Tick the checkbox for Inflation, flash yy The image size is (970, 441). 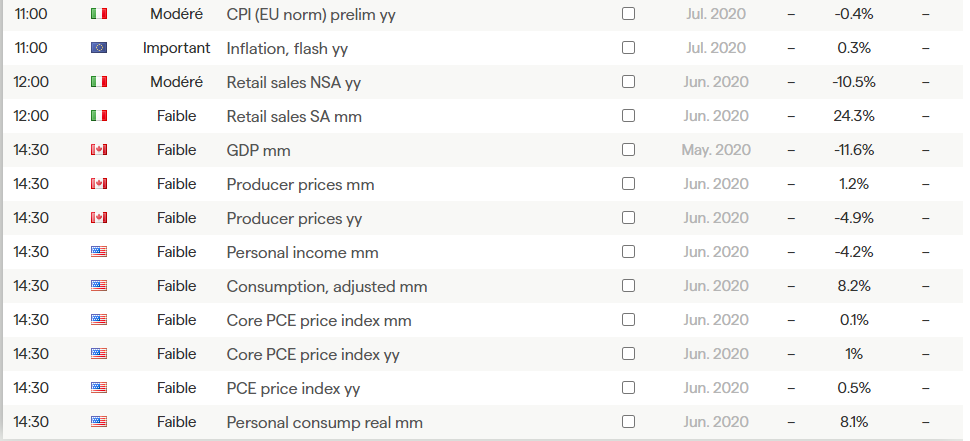628,48
